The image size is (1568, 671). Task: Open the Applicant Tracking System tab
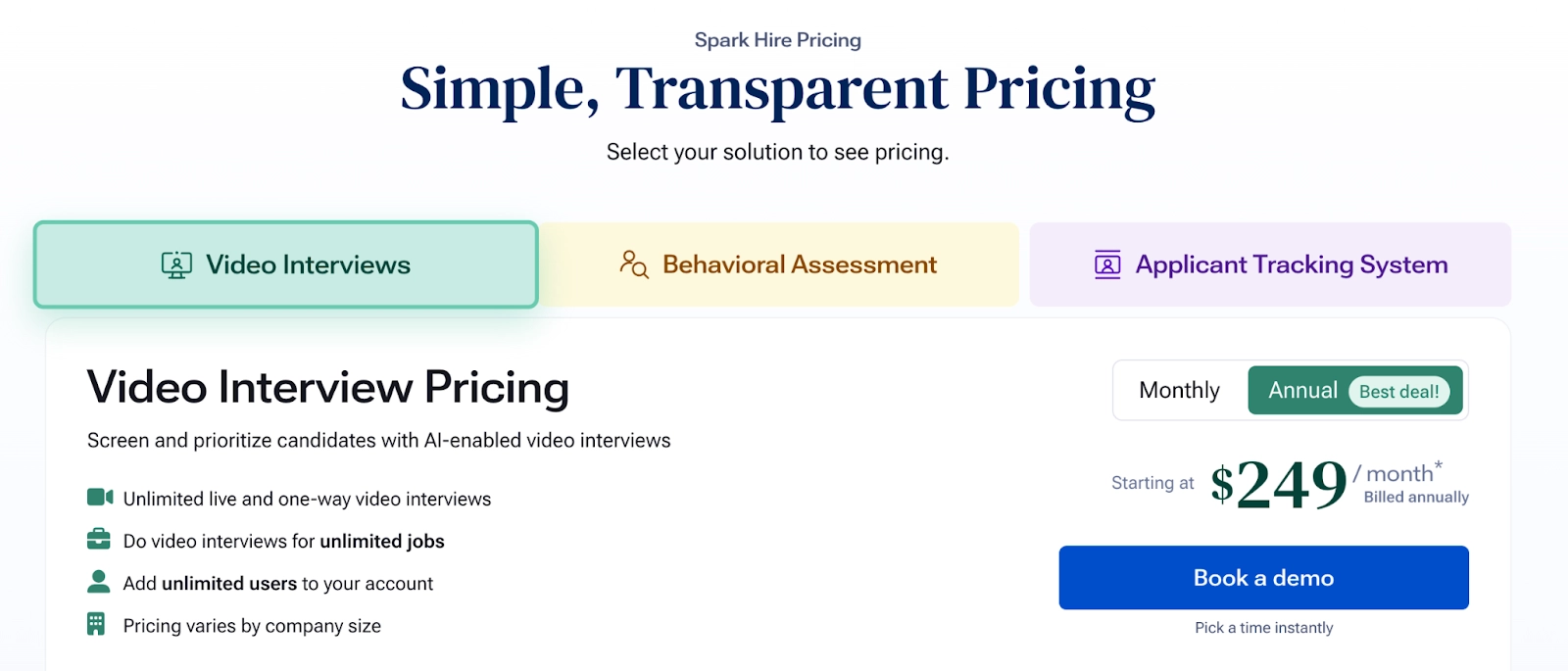(1271, 264)
